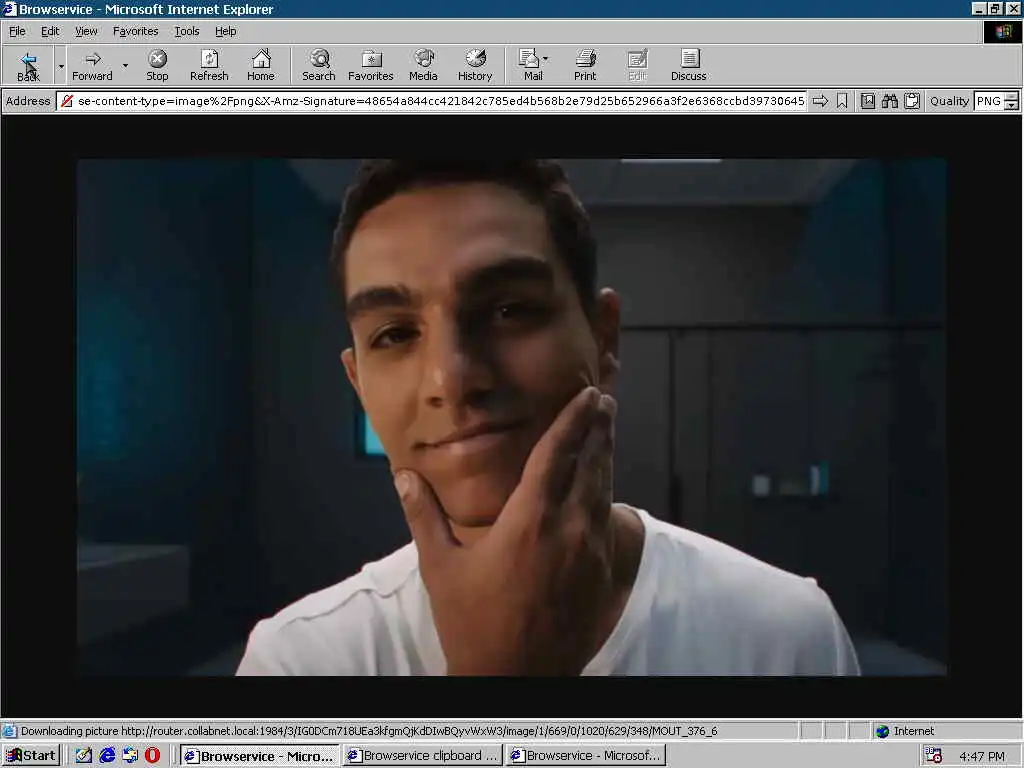Image resolution: width=1024 pixels, height=768 pixels.
Task: Click the Go arrow beside address
Action: 820,101
